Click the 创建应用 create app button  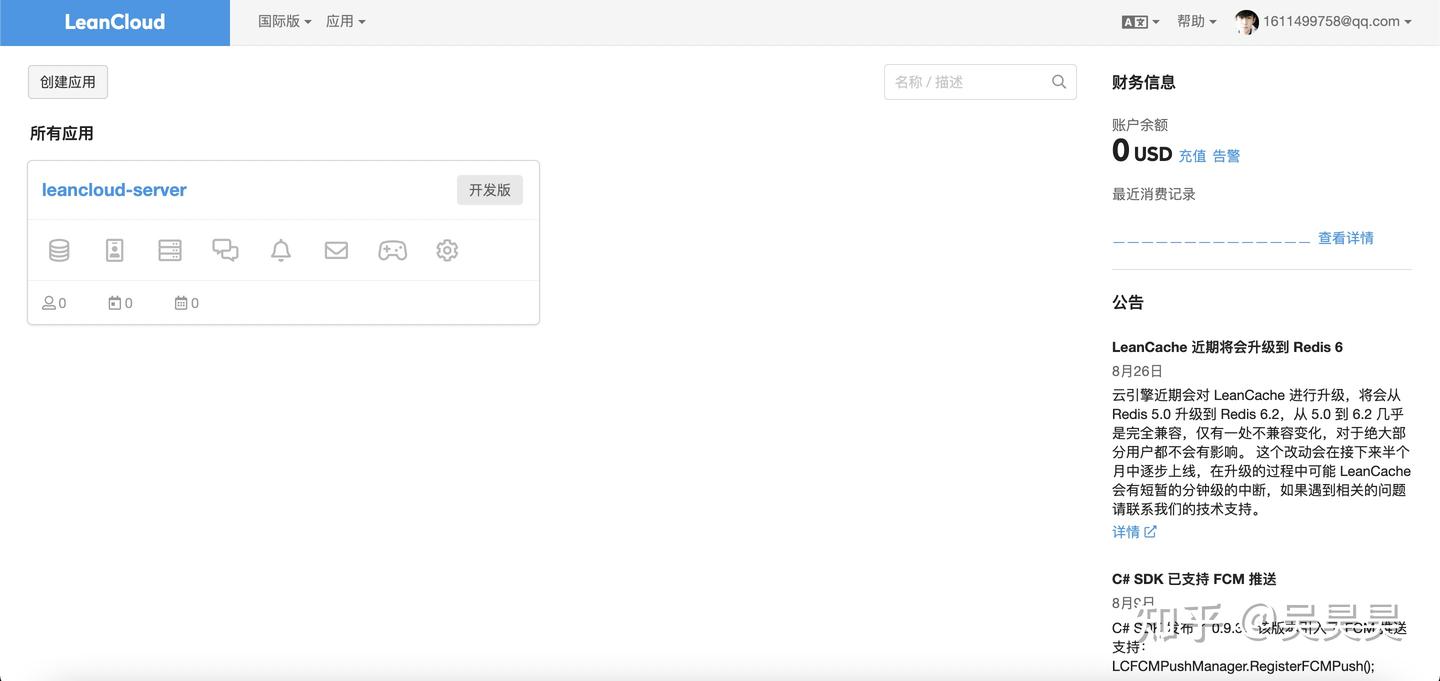click(x=67, y=82)
